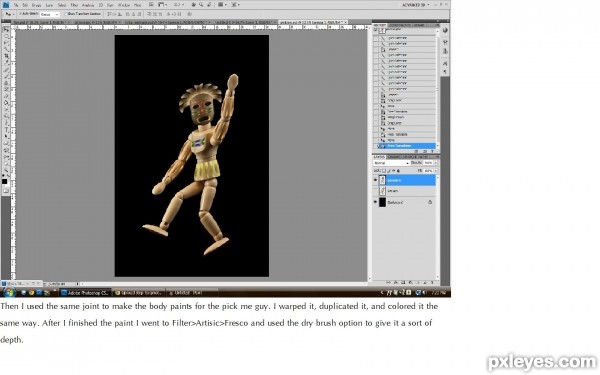Viewport: 600px width, 375px height.
Task: Click the Rotate View tool in application bar
Action: [x=209, y=5]
